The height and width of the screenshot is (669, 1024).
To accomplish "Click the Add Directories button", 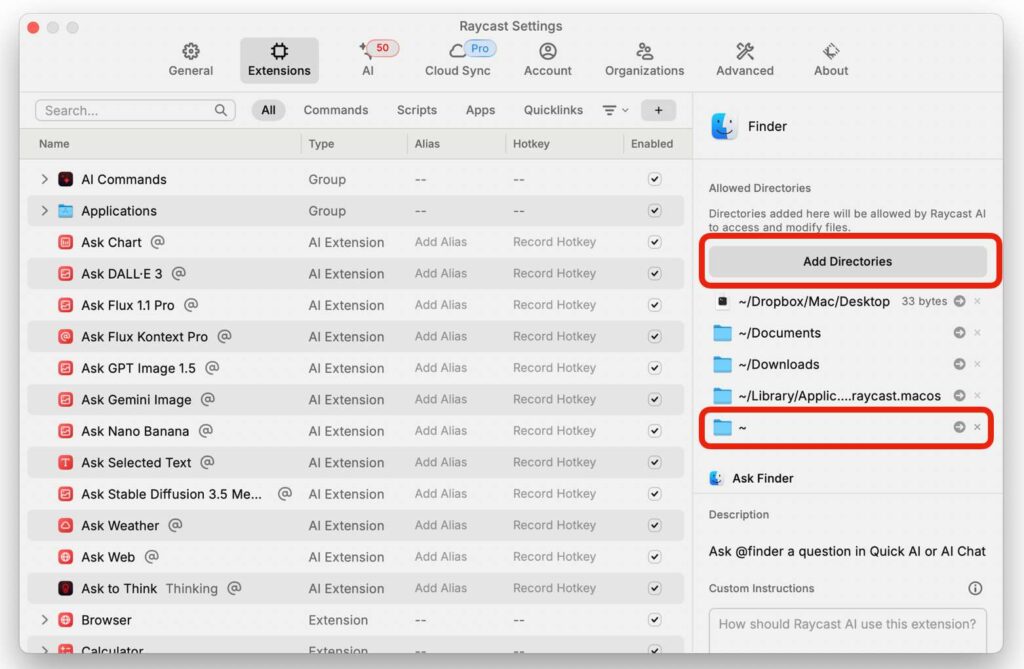I will (x=847, y=261).
